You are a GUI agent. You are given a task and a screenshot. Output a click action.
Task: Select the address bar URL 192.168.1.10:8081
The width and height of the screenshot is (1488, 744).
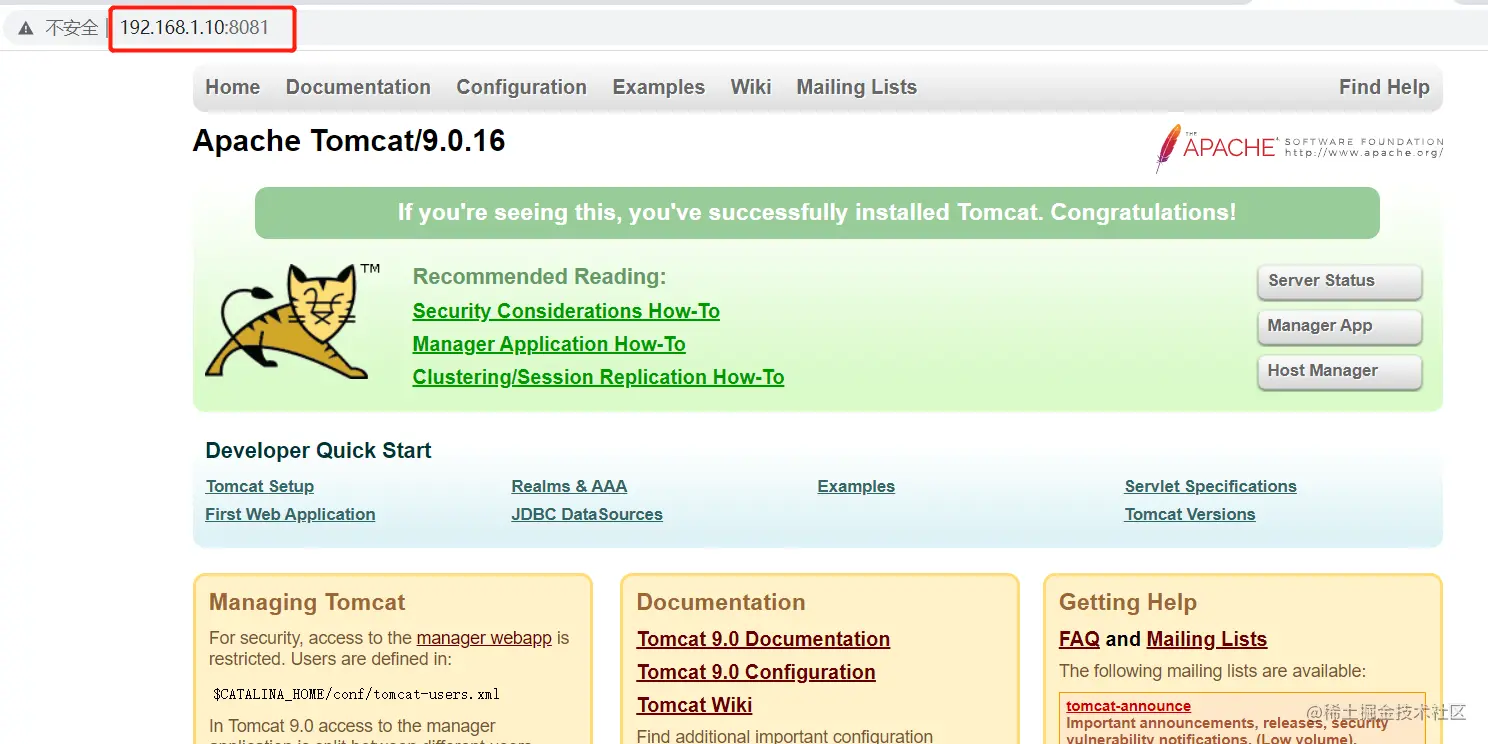(x=195, y=28)
